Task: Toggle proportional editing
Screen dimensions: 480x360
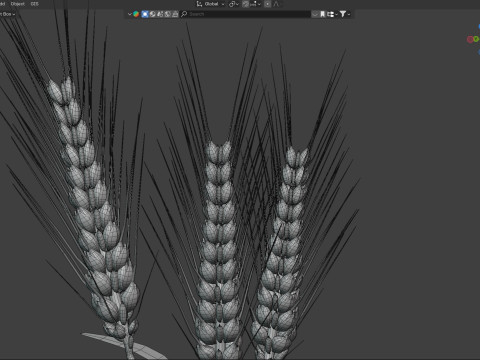Action: pos(268,4)
